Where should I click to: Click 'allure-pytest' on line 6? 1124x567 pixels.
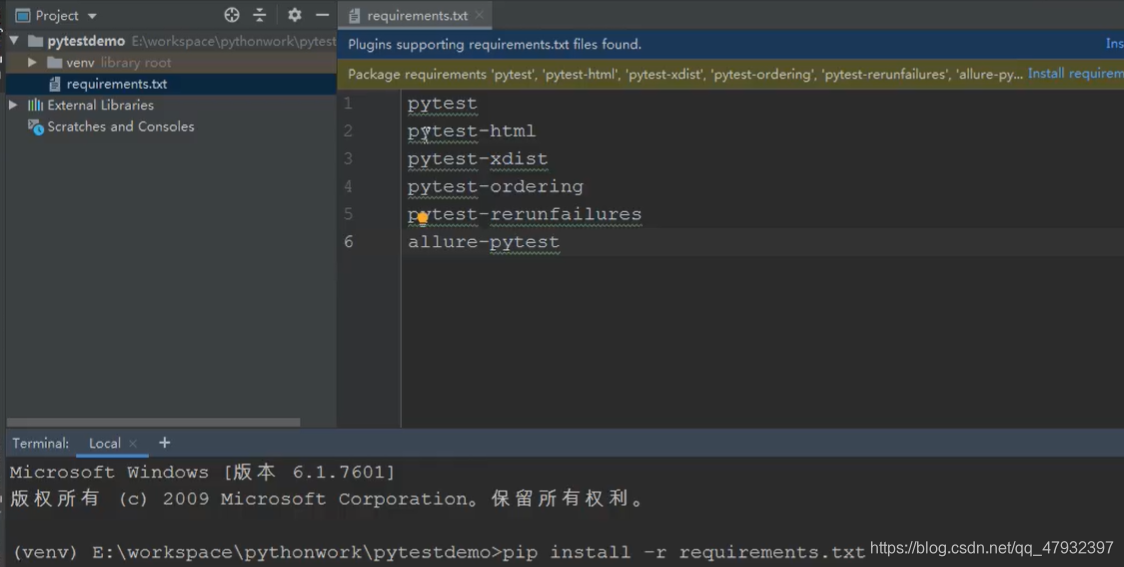click(484, 242)
